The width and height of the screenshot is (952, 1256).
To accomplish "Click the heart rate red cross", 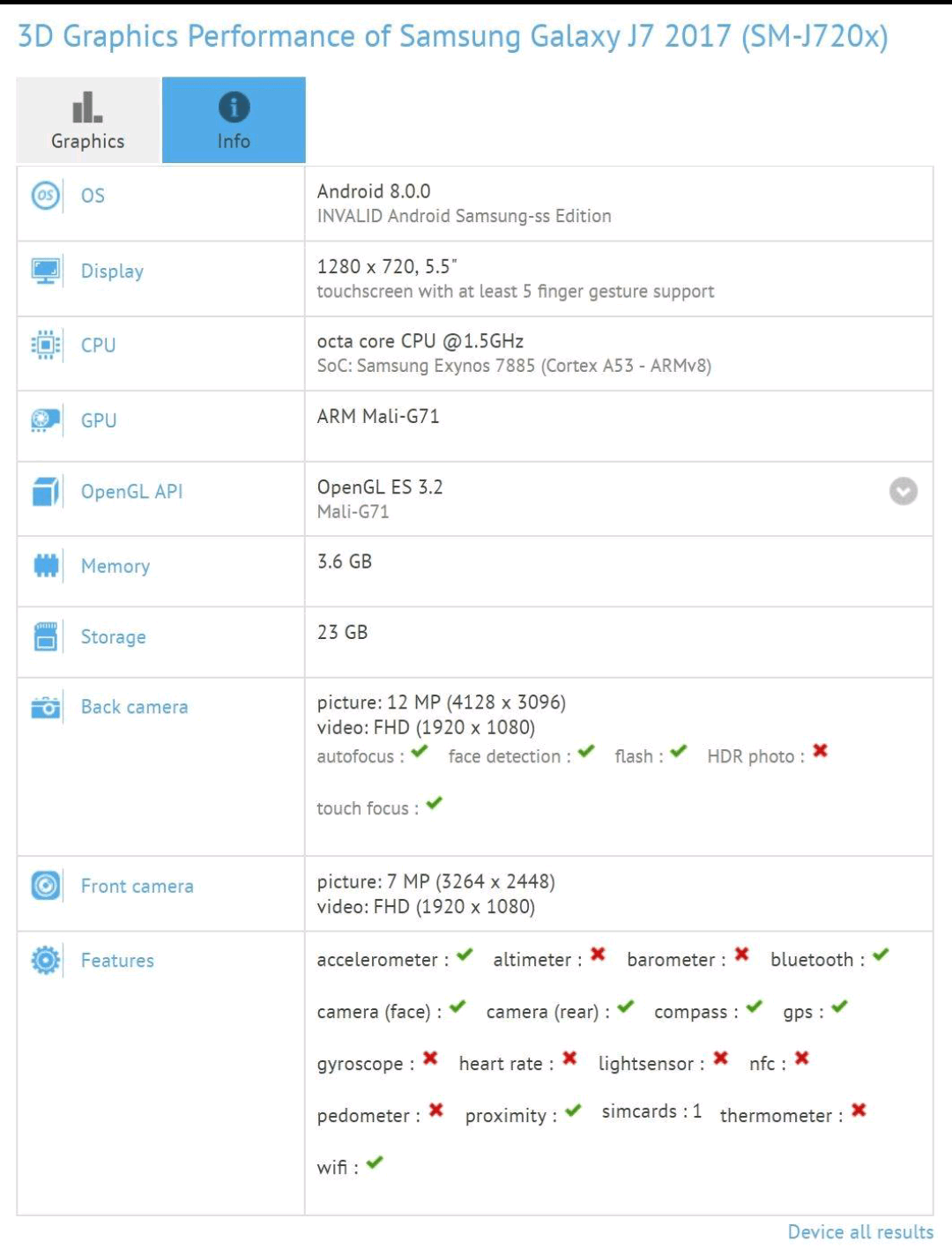I will click(569, 1058).
